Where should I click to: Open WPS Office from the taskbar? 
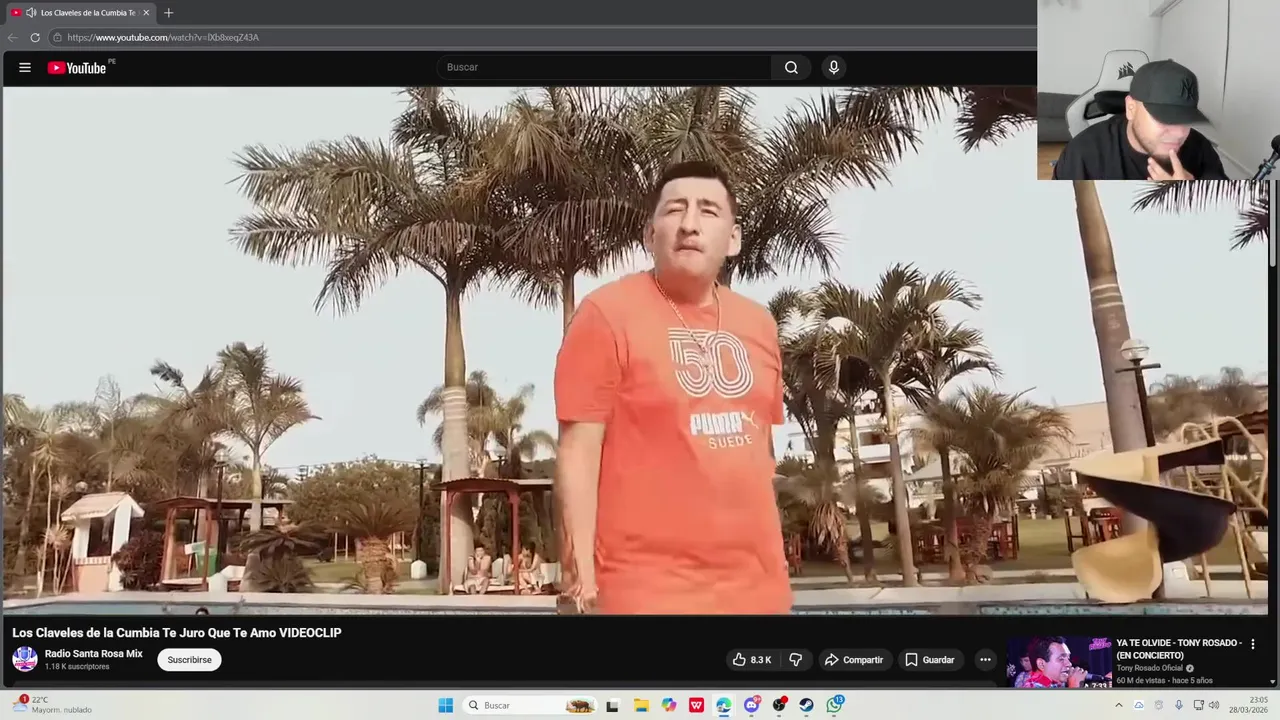(x=696, y=705)
